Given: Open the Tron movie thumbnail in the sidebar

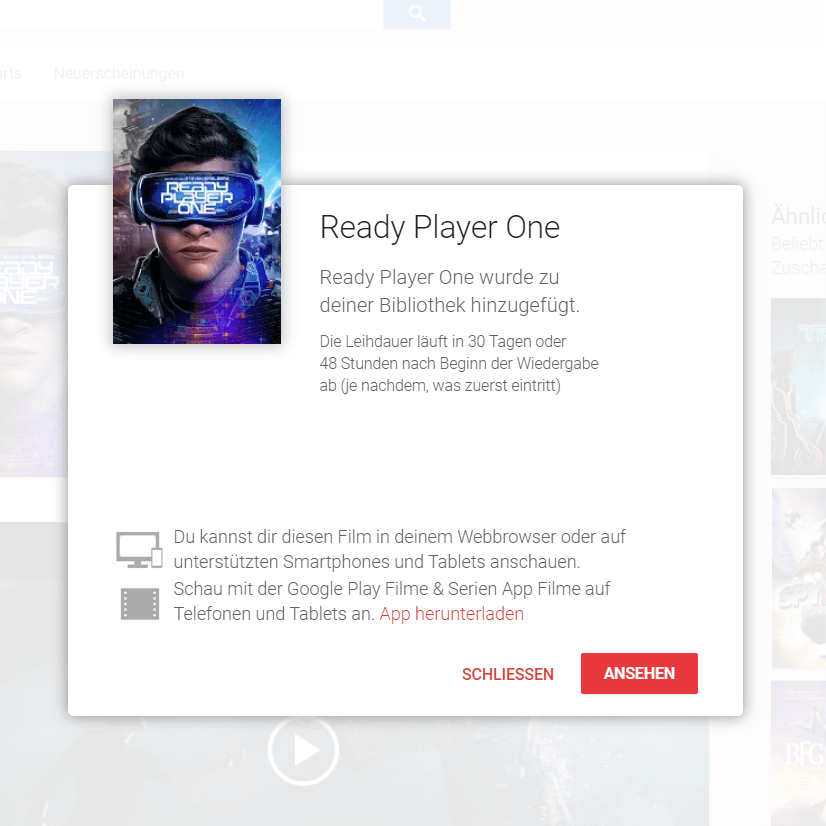Looking at the screenshot, I should (x=799, y=387).
